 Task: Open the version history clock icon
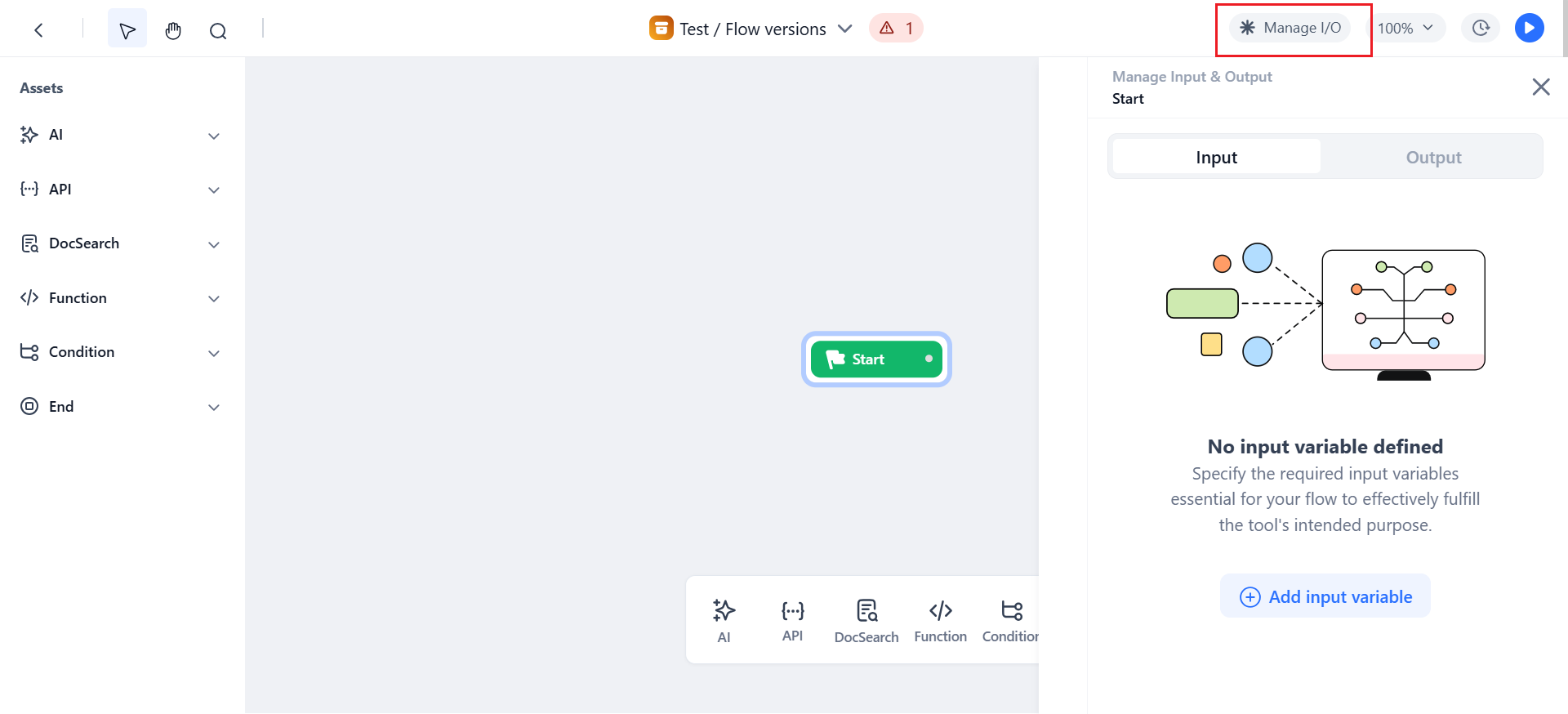click(x=1481, y=28)
